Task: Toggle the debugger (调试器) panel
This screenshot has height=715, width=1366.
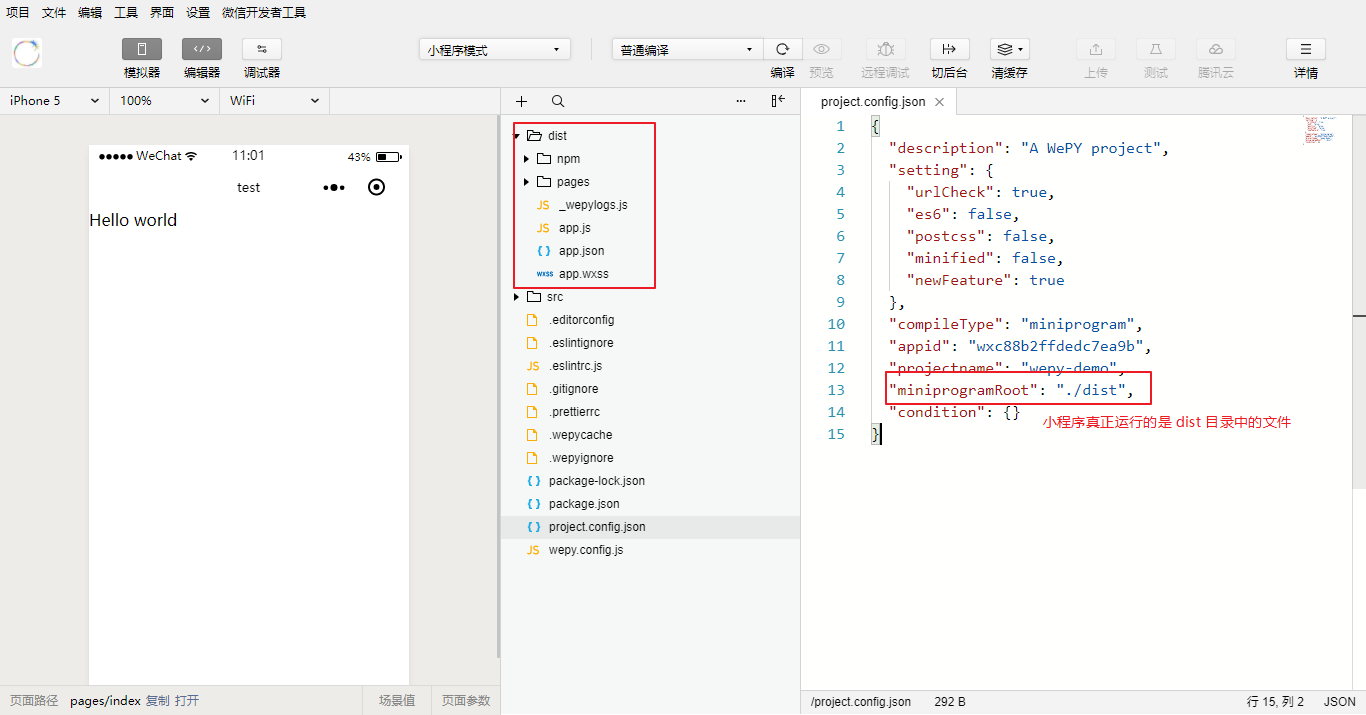Action: (x=262, y=49)
